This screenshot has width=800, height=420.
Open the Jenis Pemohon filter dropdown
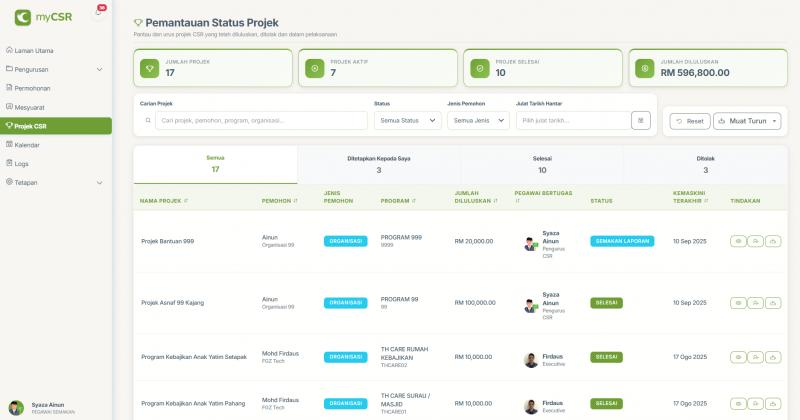click(x=474, y=120)
